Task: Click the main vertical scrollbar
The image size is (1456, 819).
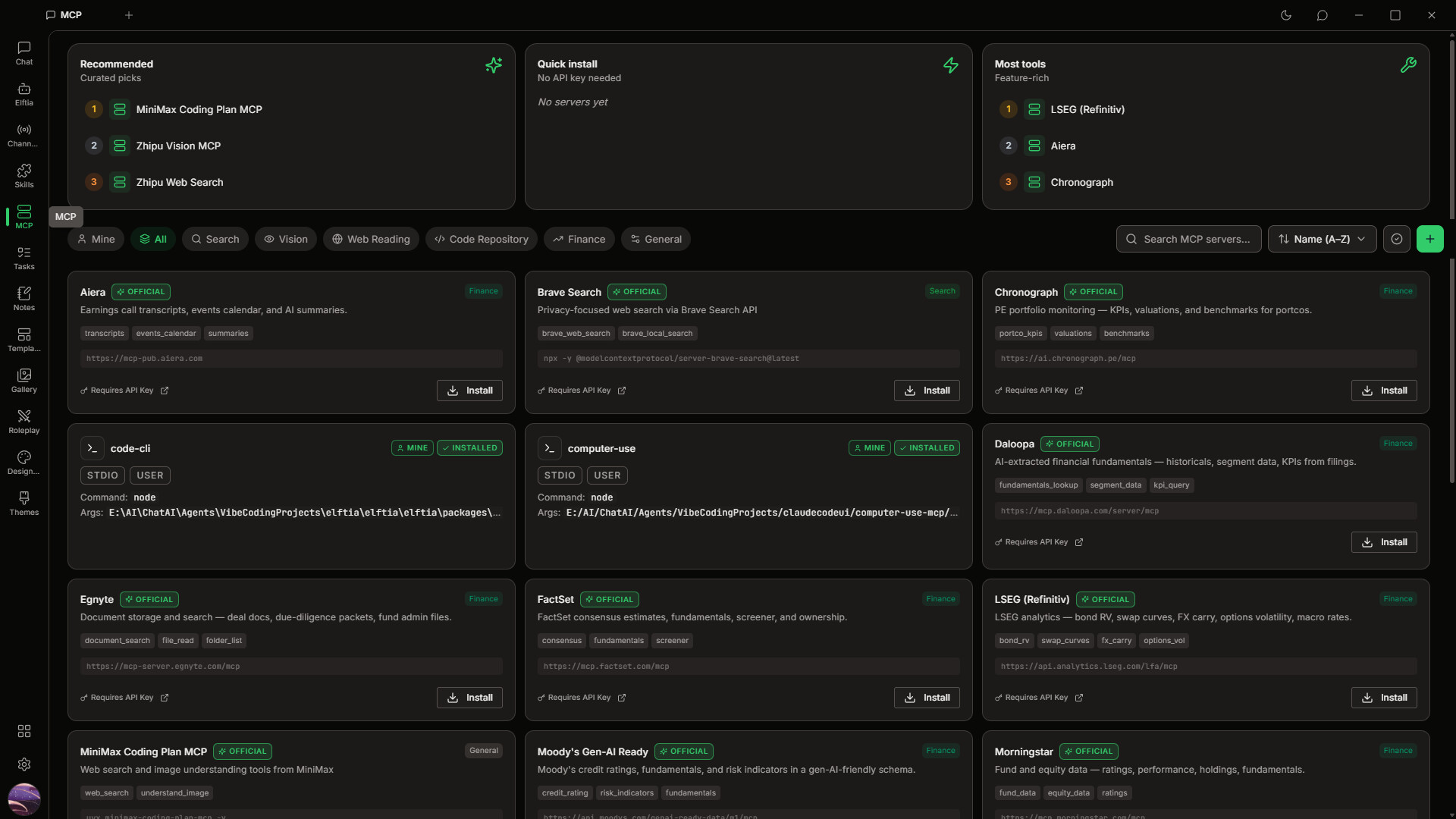Action: (x=1452, y=262)
